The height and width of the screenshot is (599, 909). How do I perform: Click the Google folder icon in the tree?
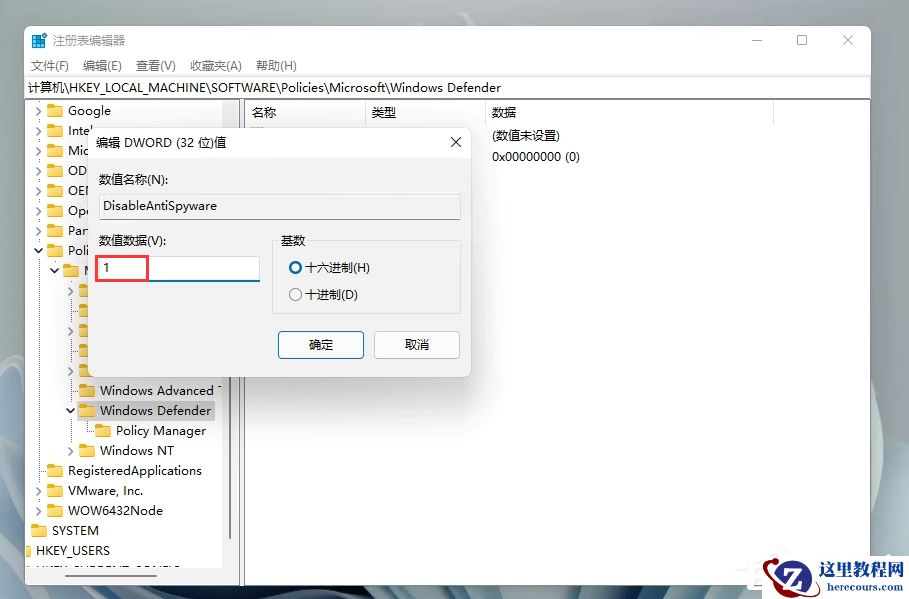click(x=55, y=110)
